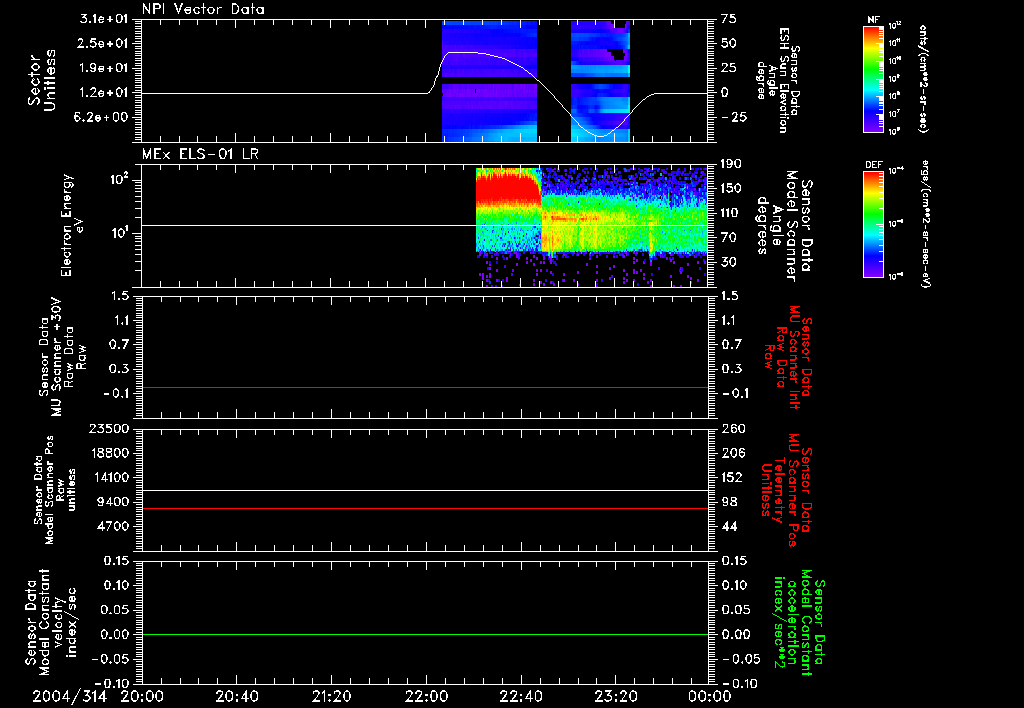Viewport: 1024px width, 708px height.
Task: Select the 'Sector Unitless' axis label
Action: tap(42, 80)
